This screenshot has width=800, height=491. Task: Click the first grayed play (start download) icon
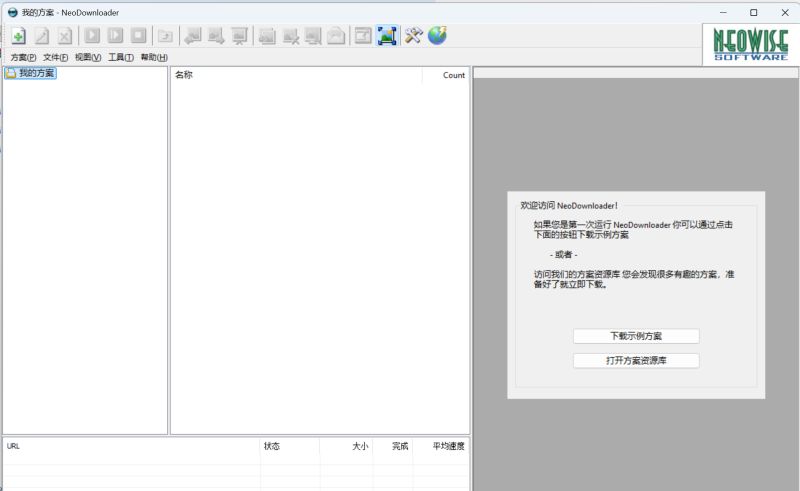click(92, 36)
